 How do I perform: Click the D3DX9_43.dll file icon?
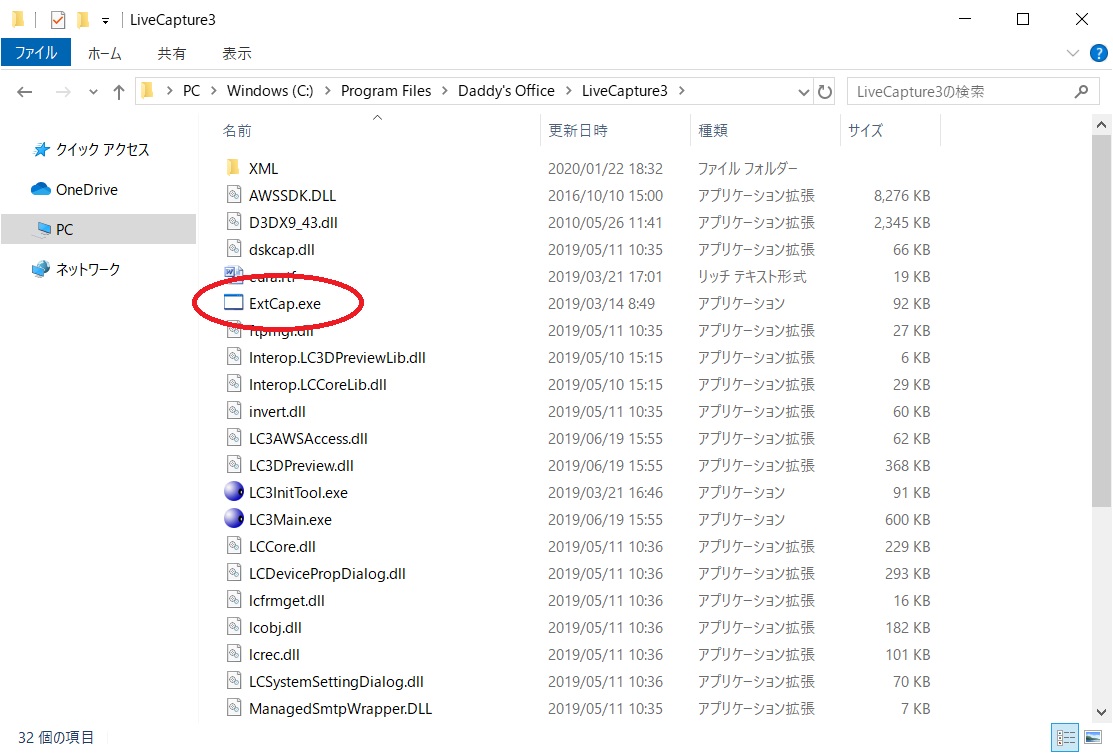pyautogui.click(x=234, y=221)
